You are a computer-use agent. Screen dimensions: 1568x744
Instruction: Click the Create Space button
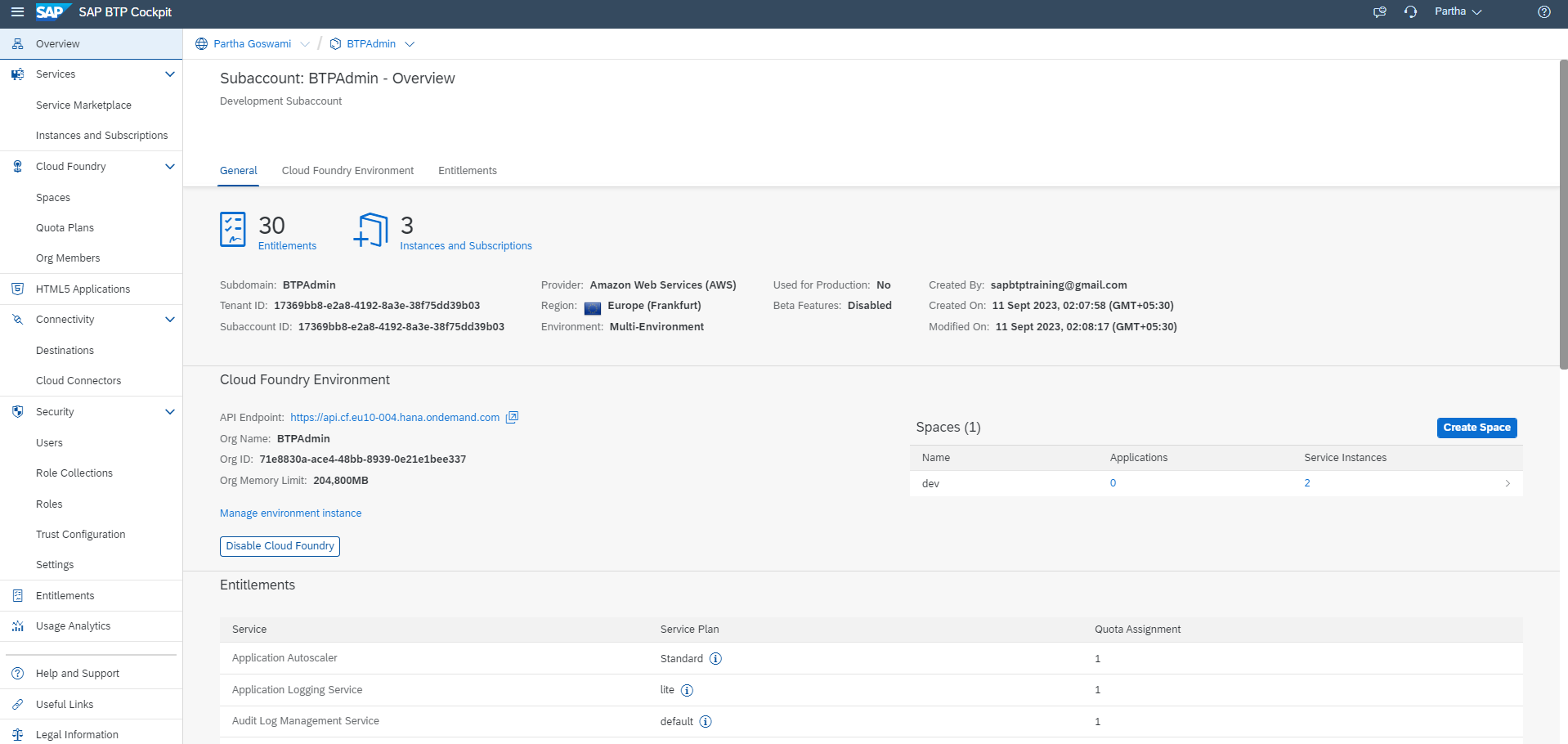tap(1476, 428)
